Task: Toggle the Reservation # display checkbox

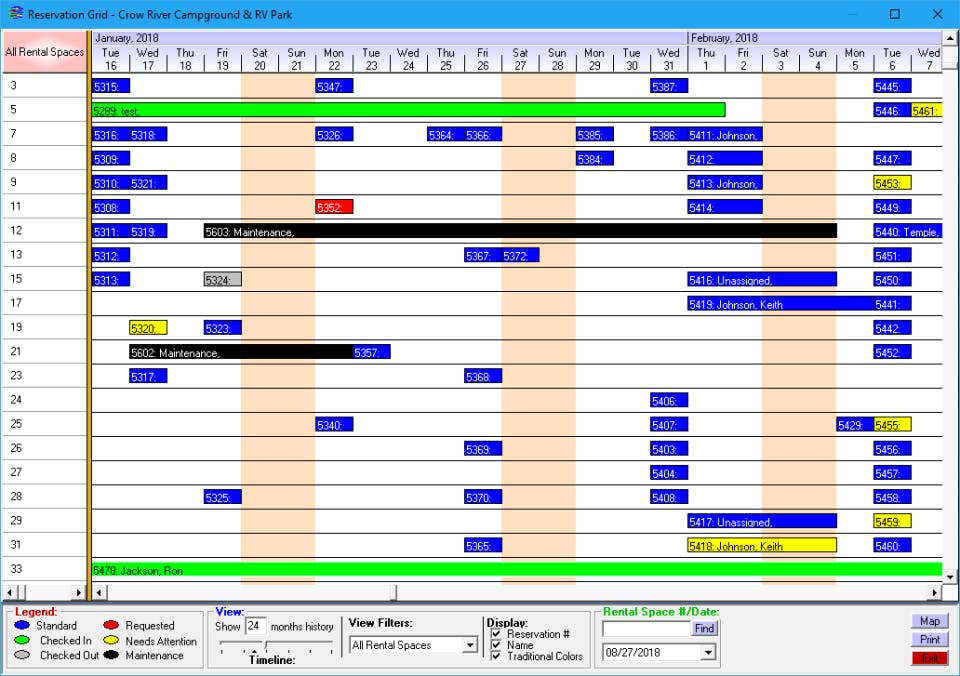Action: 497,634
